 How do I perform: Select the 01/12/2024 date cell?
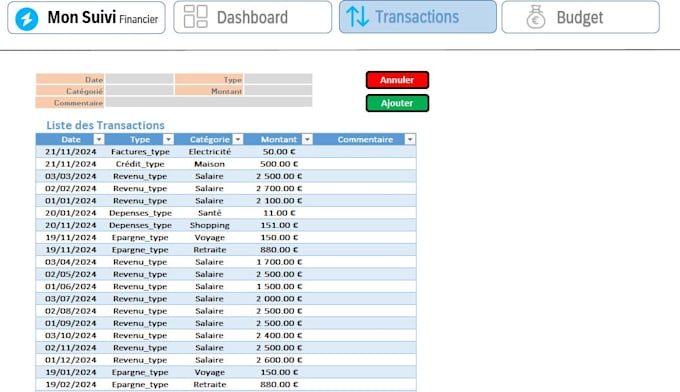pyautogui.click(x=71, y=360)
